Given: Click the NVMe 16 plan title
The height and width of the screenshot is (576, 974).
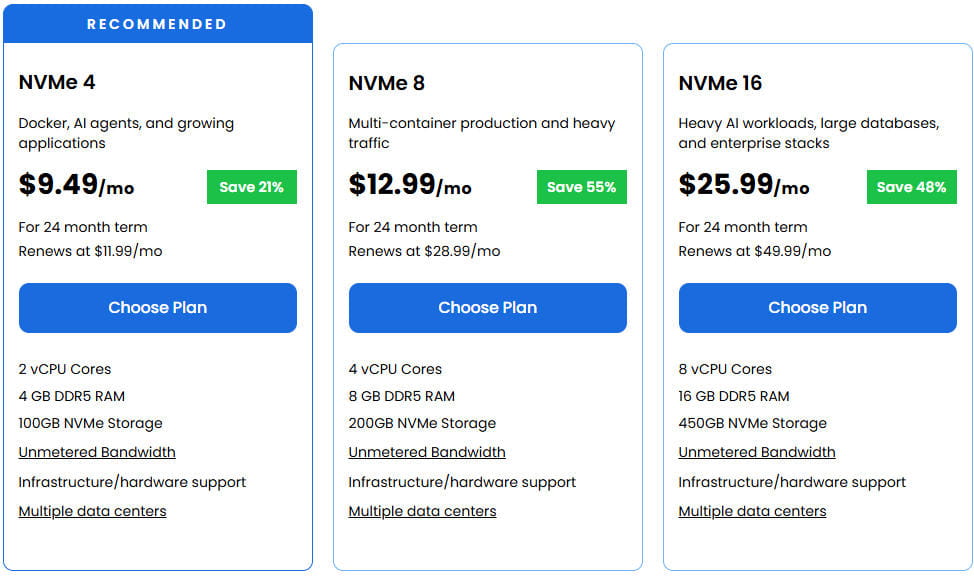Looking at the screenshot, I should 720,83.
